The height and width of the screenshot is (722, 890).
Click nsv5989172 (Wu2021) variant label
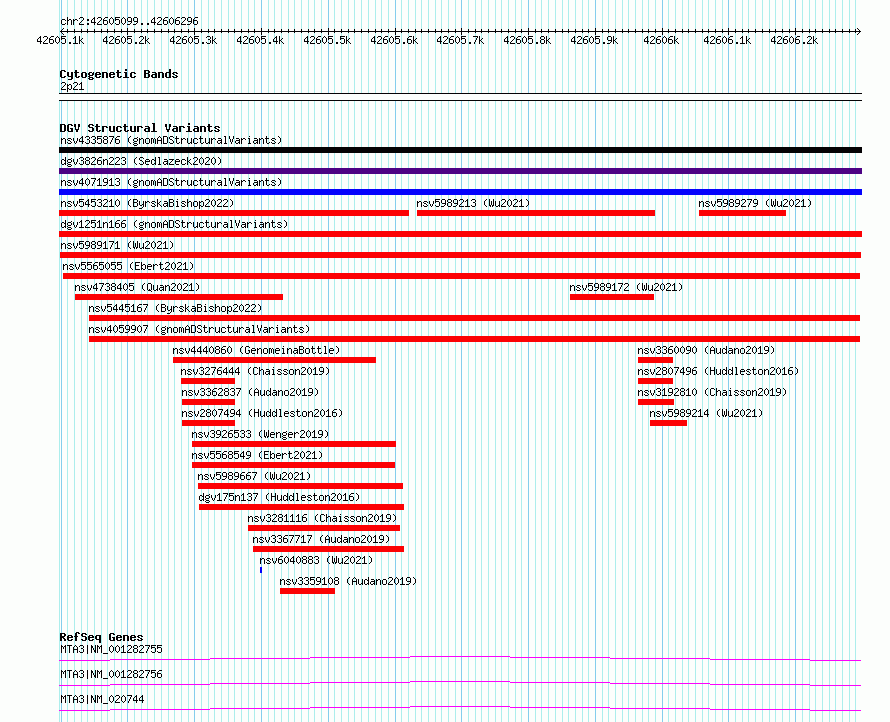point(626,287)
